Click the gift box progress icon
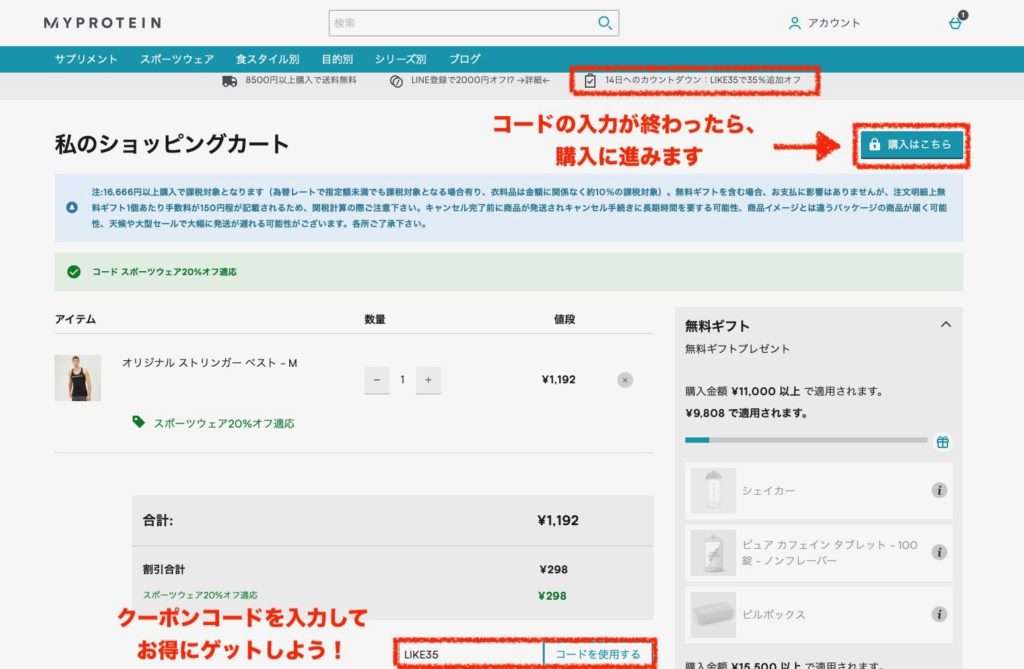Image resolution: width=1024 pixels, height=669 pixels. point(942,442)
